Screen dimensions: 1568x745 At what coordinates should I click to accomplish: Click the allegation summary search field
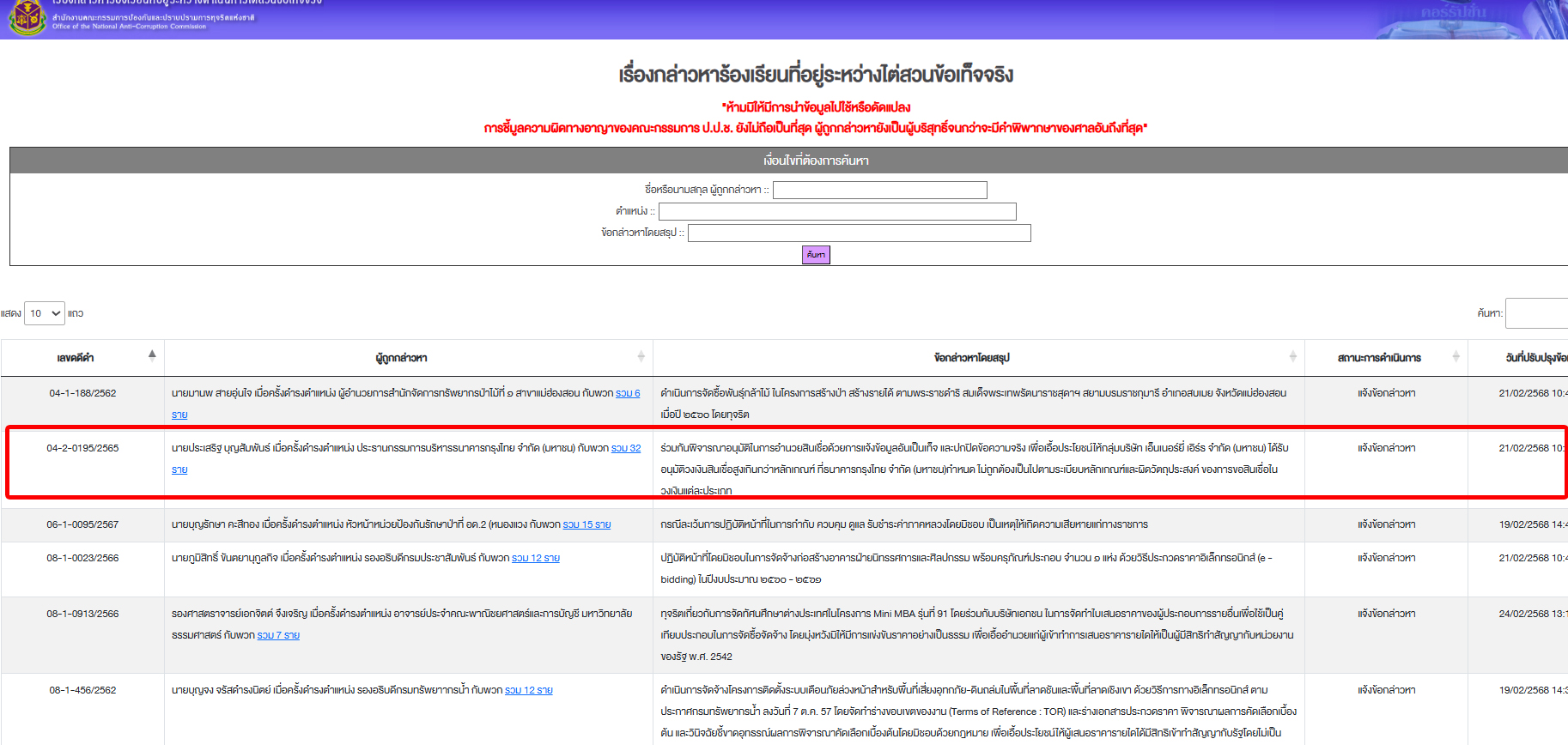(859, 233)
